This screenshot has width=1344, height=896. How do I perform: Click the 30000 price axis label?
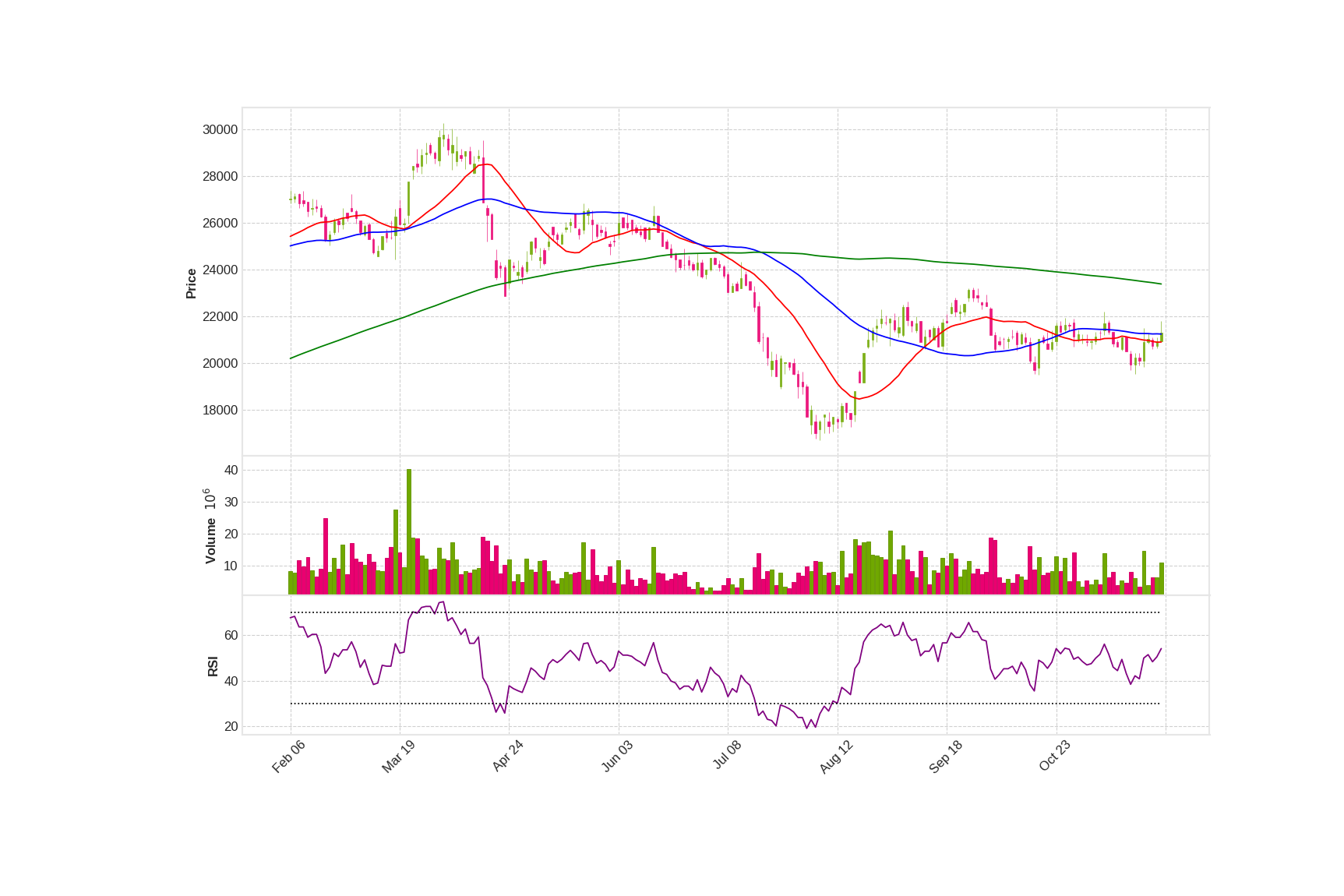(x=220, y=130)
